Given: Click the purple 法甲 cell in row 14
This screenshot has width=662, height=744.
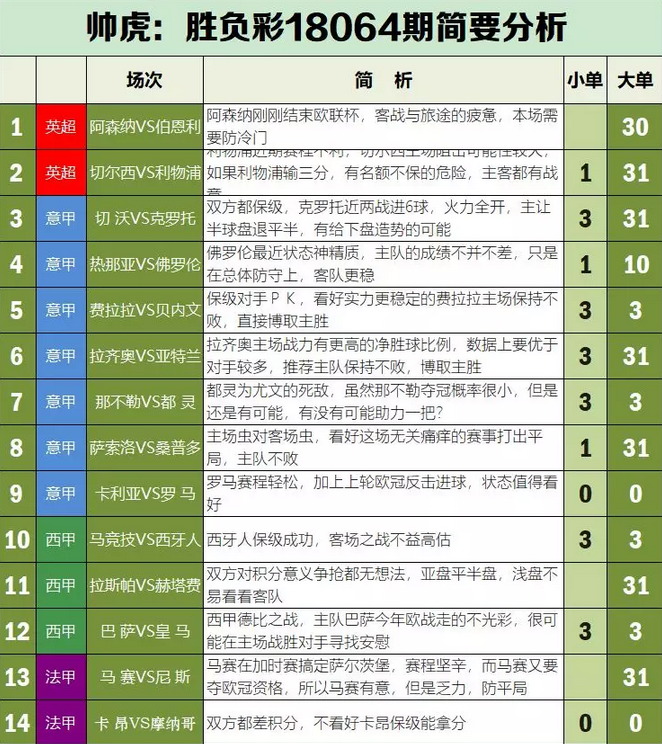Looking at the screenshot, I should (61, 723).
